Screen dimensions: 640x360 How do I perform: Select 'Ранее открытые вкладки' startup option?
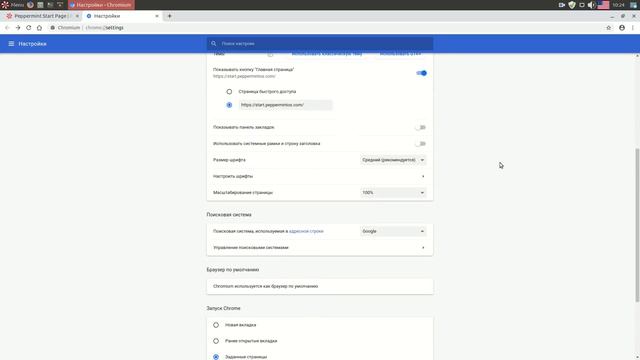216,341
